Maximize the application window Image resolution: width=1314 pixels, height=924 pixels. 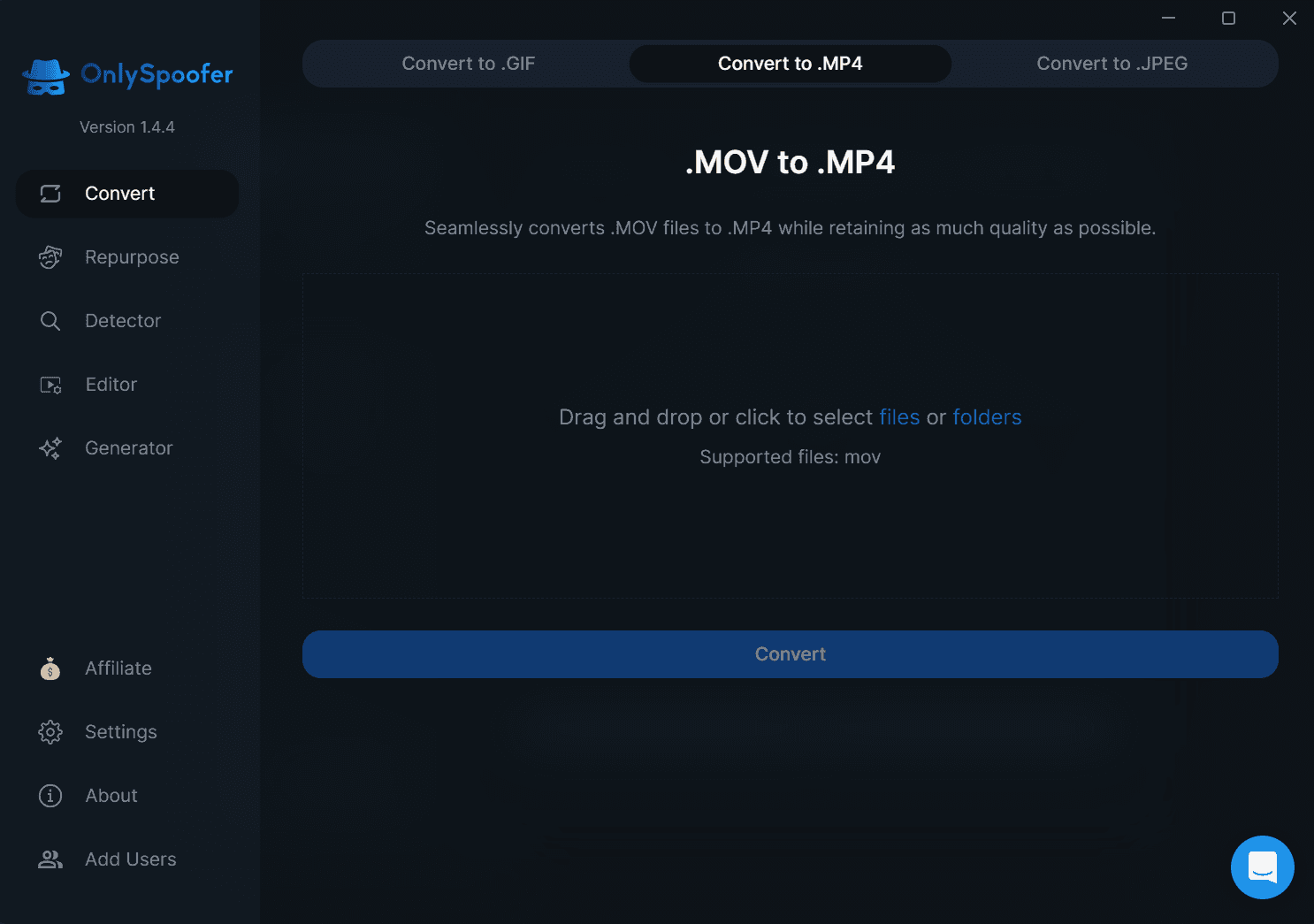coord(1228,19)
